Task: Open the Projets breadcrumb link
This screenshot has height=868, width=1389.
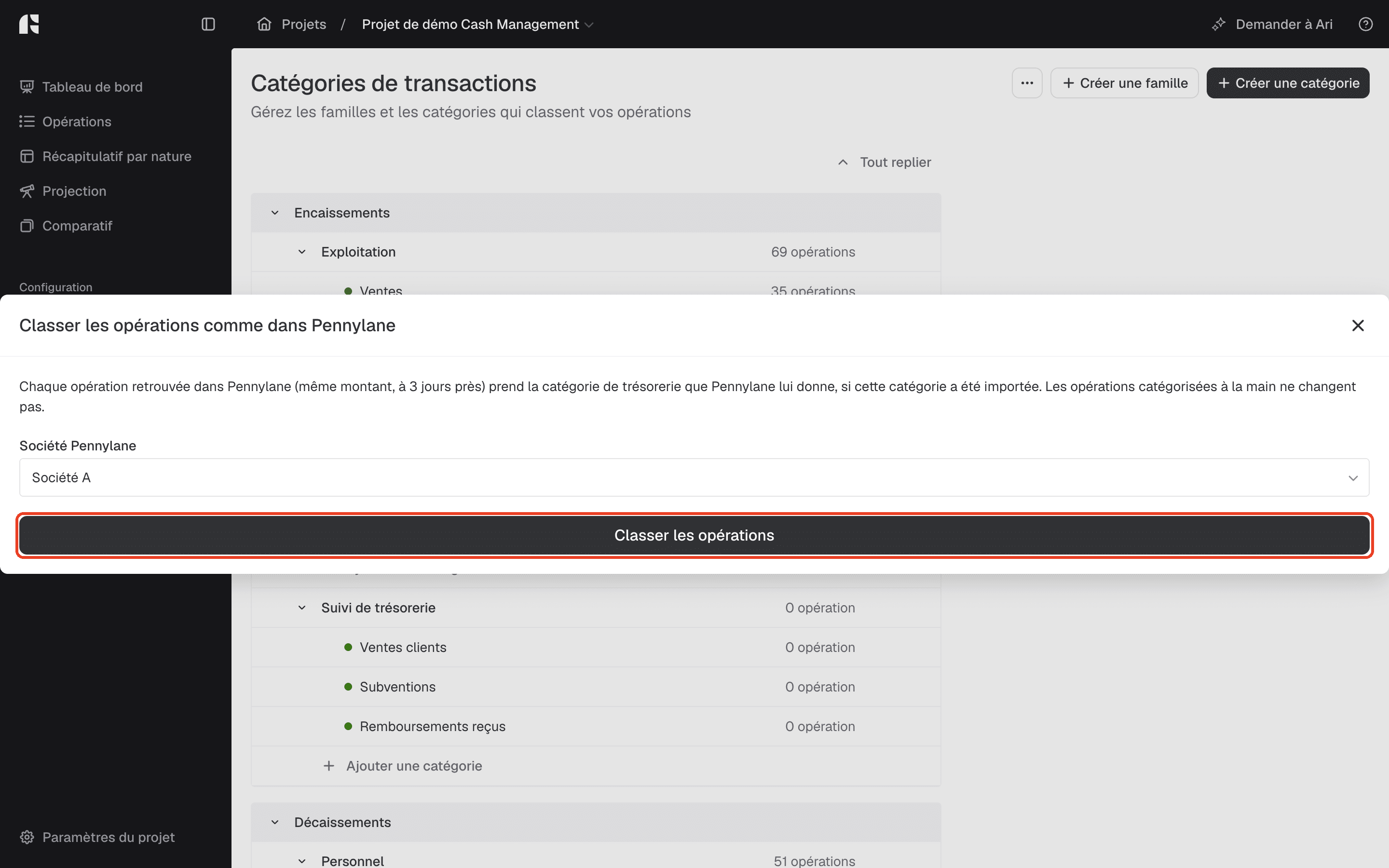Action: tap(304, 24)
